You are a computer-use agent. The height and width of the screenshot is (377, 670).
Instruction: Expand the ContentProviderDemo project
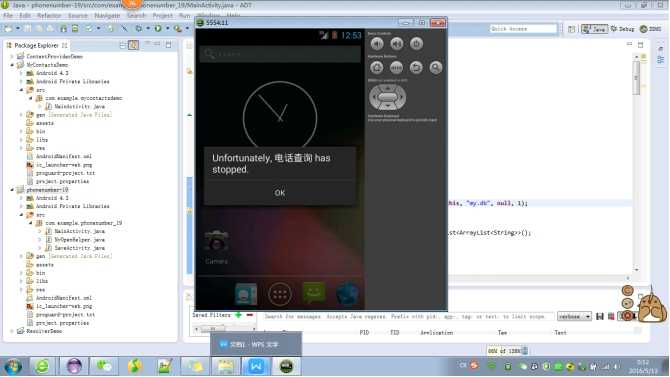point(12,56)
